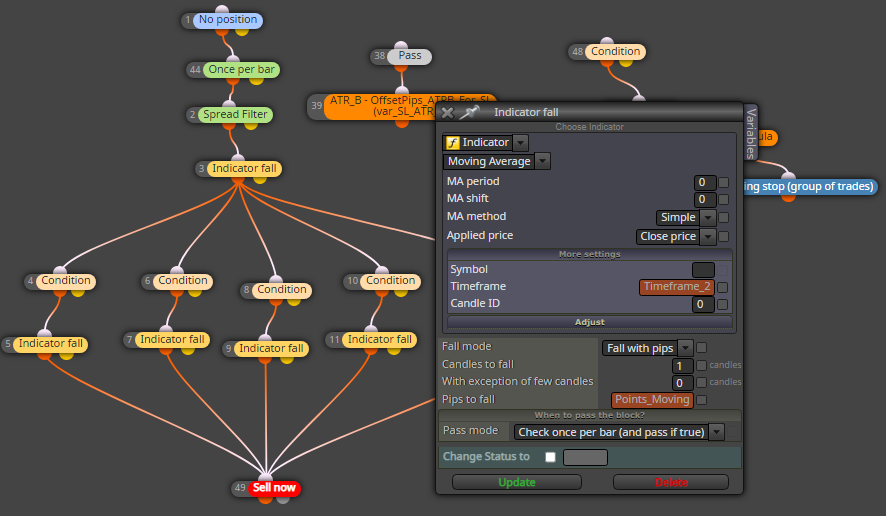Viewport: 886px width, 516px height.
Task: Click the Candle ID value field
Action: (703, 305)
